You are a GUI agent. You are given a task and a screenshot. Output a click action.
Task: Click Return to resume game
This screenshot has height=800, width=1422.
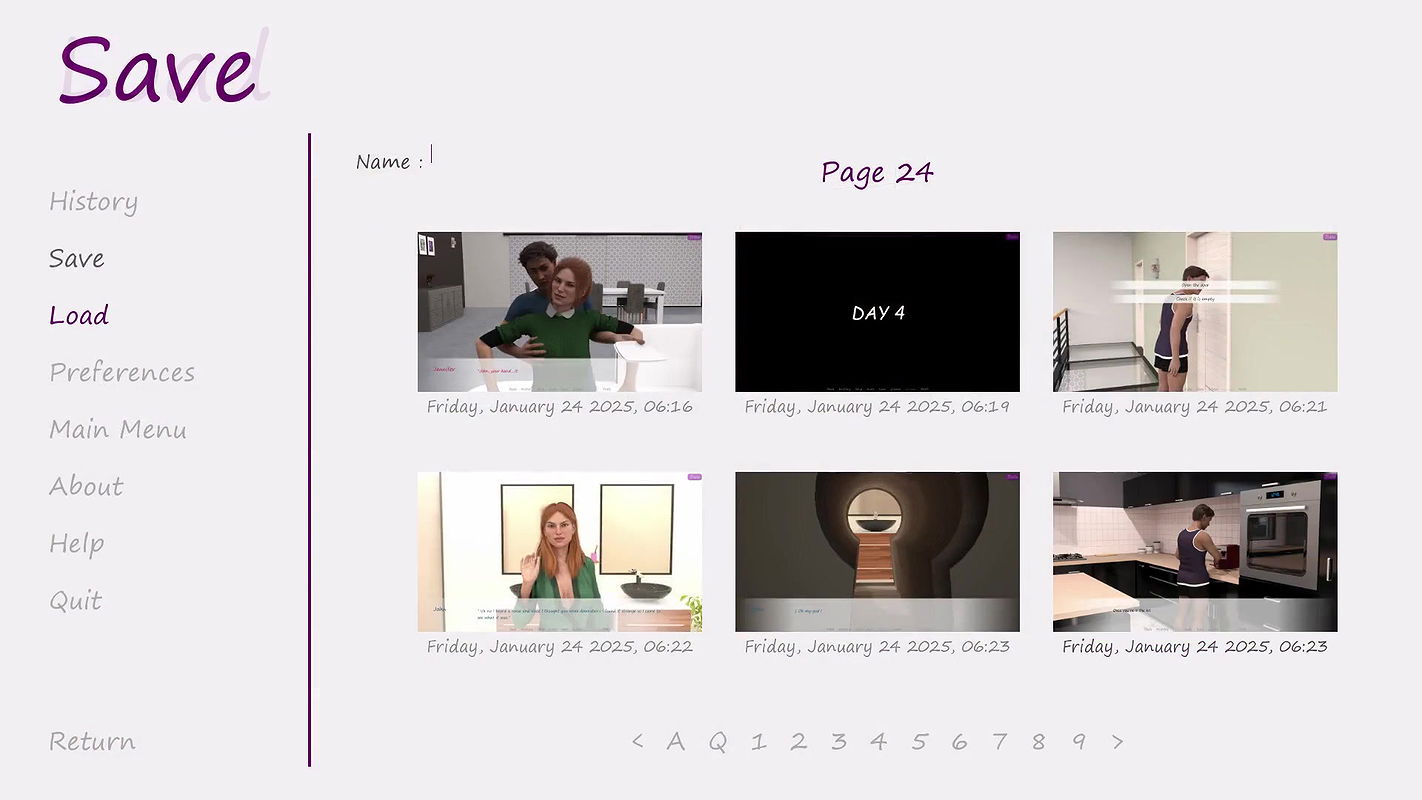tap(92, 742)
